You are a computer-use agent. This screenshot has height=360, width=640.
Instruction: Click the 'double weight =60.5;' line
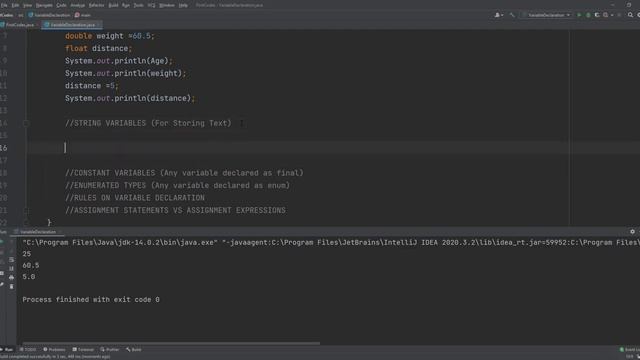pyautogui.click(x=109, y=36)
